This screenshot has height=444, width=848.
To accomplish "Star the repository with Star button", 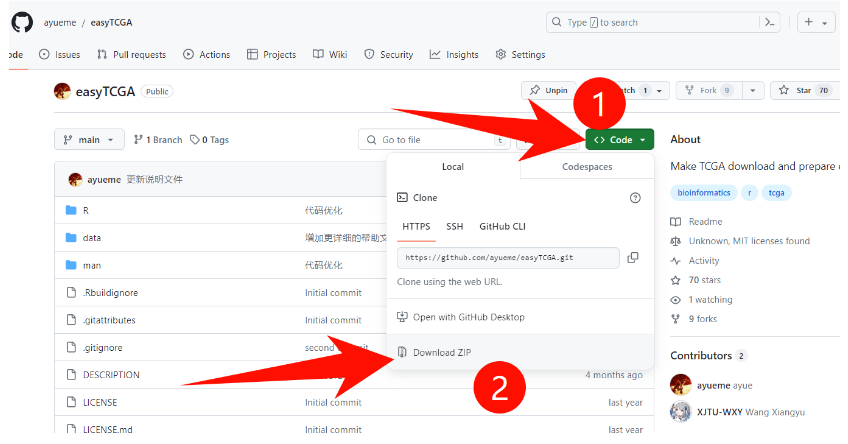I will click(x=804, y=90).
